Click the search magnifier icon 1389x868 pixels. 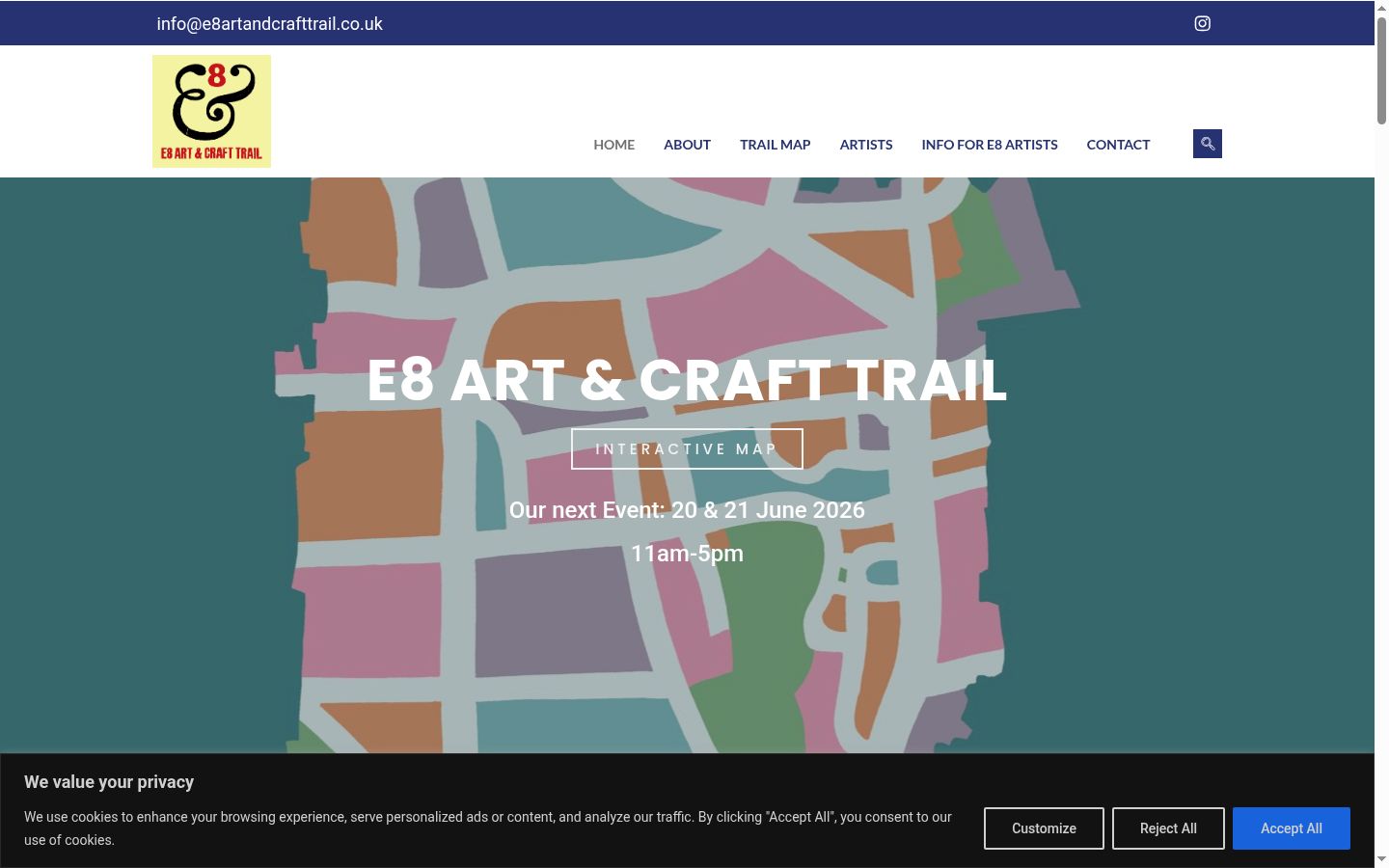[1208, 144]
